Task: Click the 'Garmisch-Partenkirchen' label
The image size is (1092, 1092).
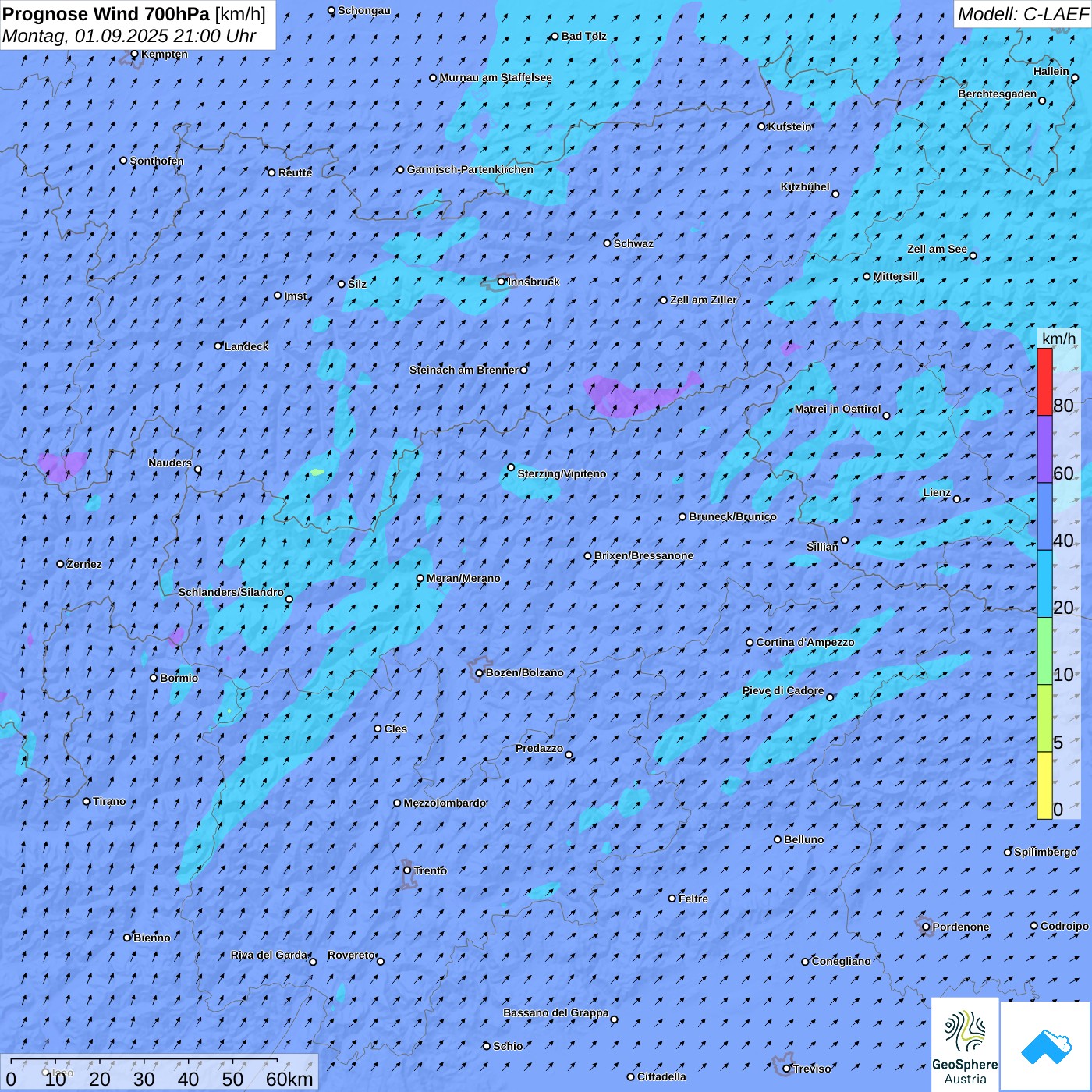Action: (470, 169)
